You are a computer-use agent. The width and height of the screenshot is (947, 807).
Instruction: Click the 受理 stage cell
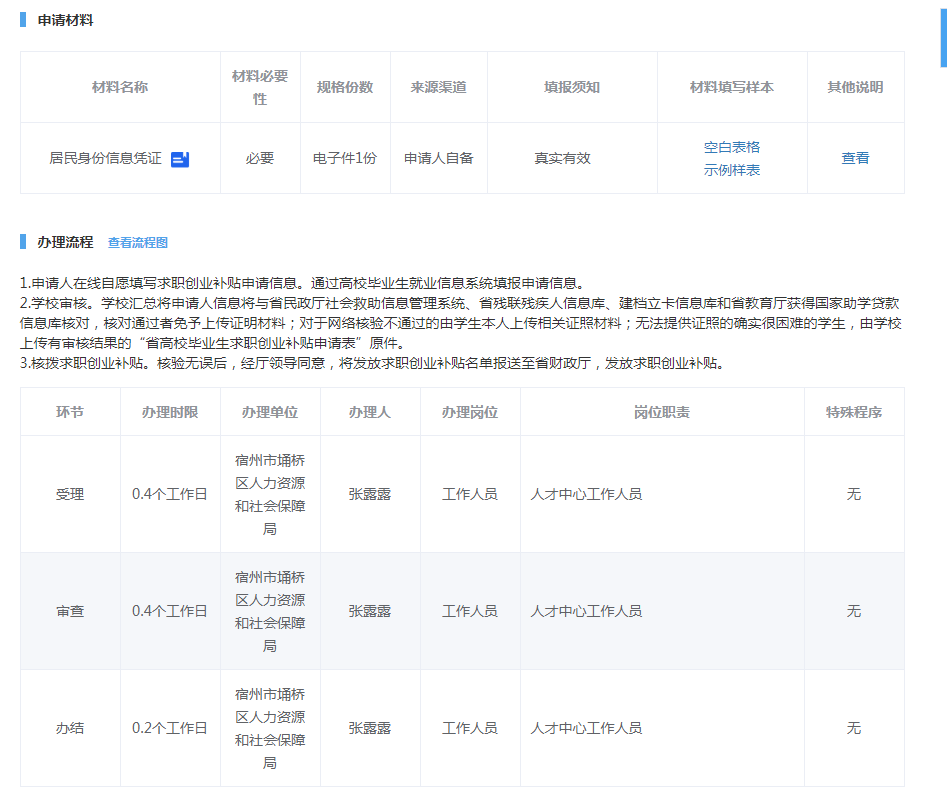pyautogui.click(x=70, y=494)
